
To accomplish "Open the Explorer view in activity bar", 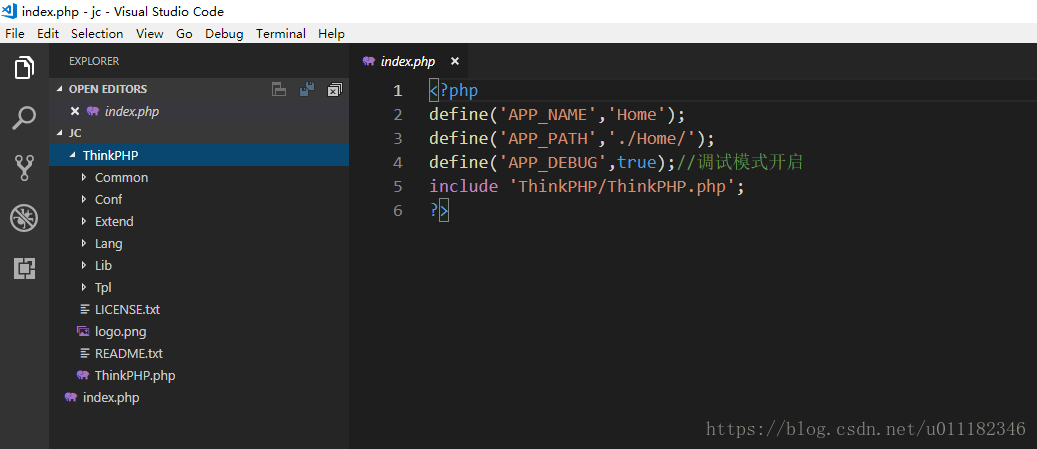I will click(24, 67).
